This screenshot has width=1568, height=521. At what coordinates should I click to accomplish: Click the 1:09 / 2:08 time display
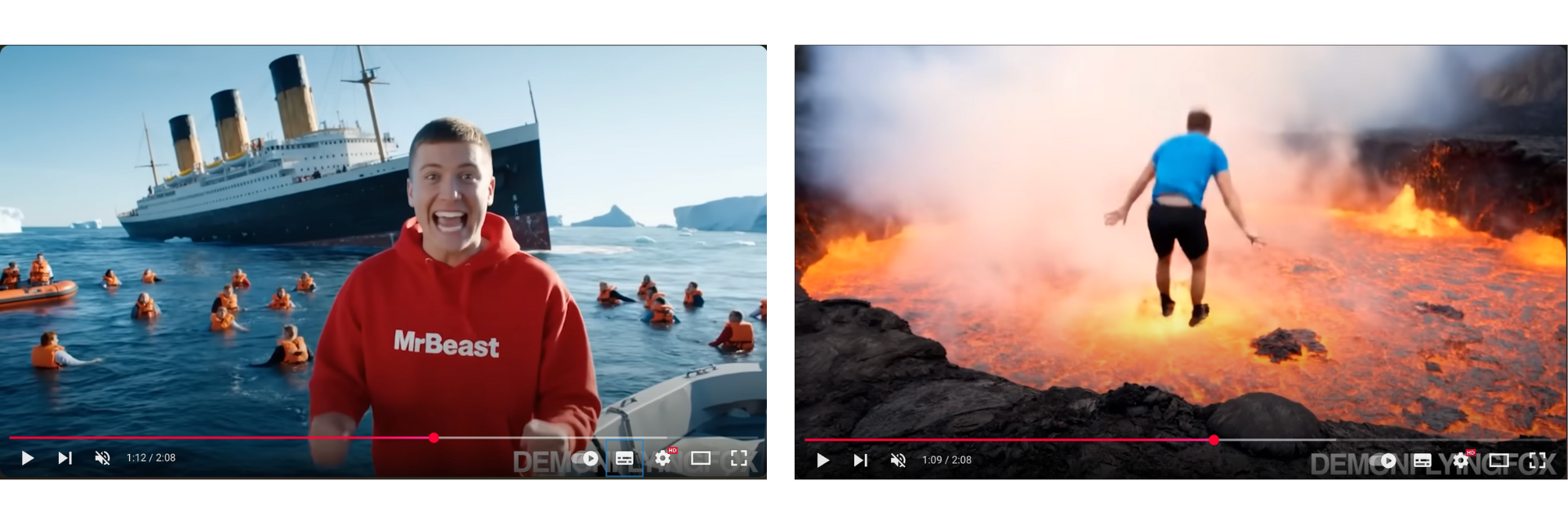[x=947, y=461]
